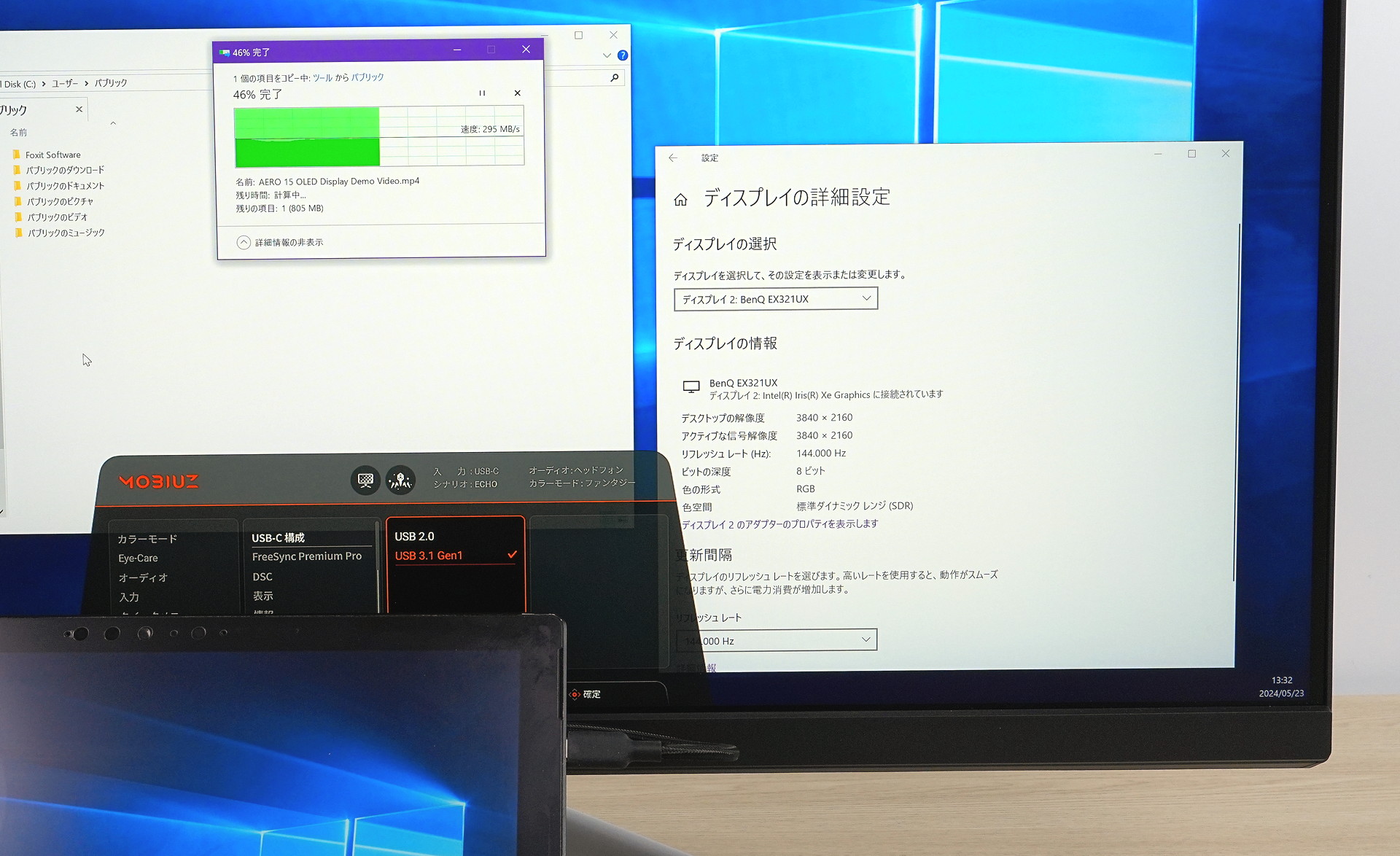Collapse details via 詳細情報の非表示 chevron

pyautogui.click(x=244, y=243)
